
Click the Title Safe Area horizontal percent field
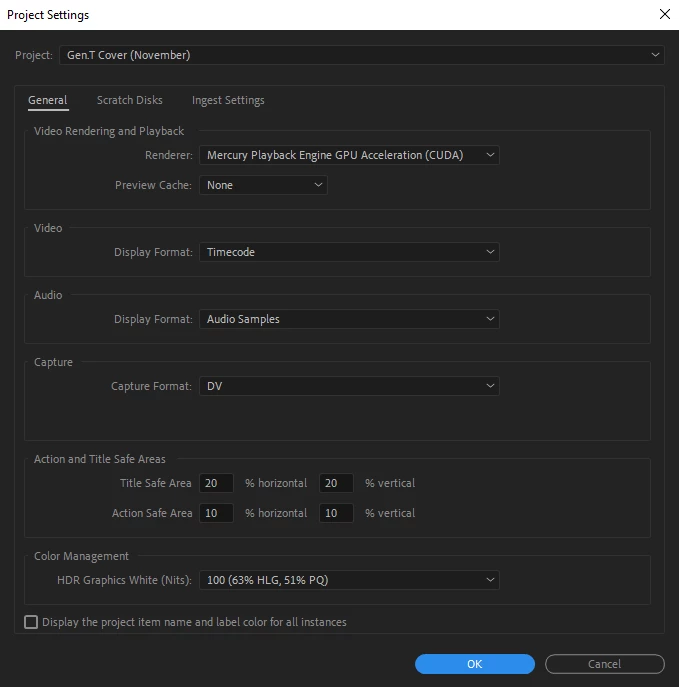[x=216, y=483]
